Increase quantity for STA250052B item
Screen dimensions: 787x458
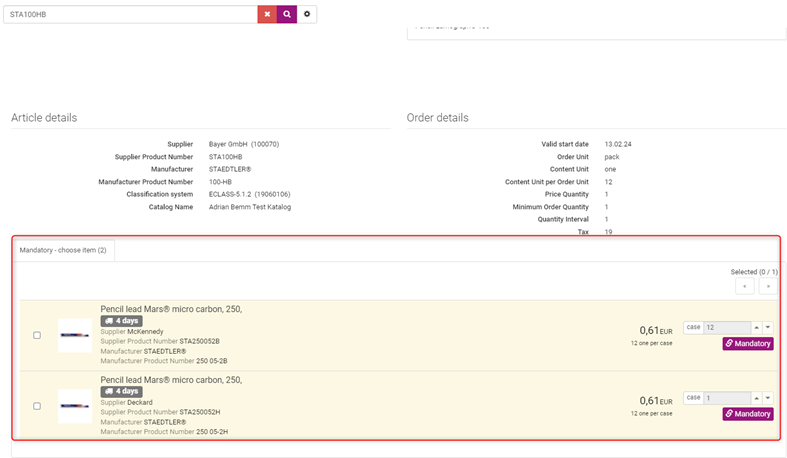tap(755, 327)
